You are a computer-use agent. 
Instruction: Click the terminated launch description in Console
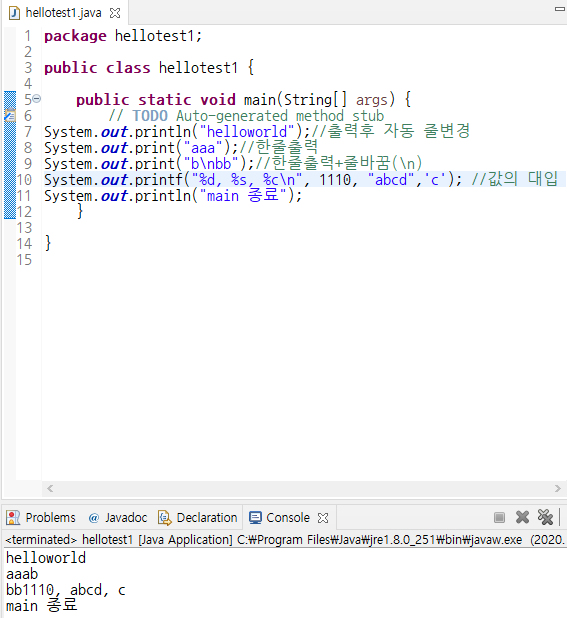click(x=285, y=540)
